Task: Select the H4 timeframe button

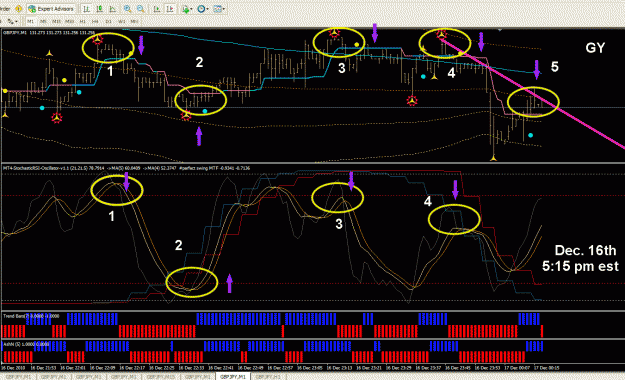Action: (x=95, y=22)
